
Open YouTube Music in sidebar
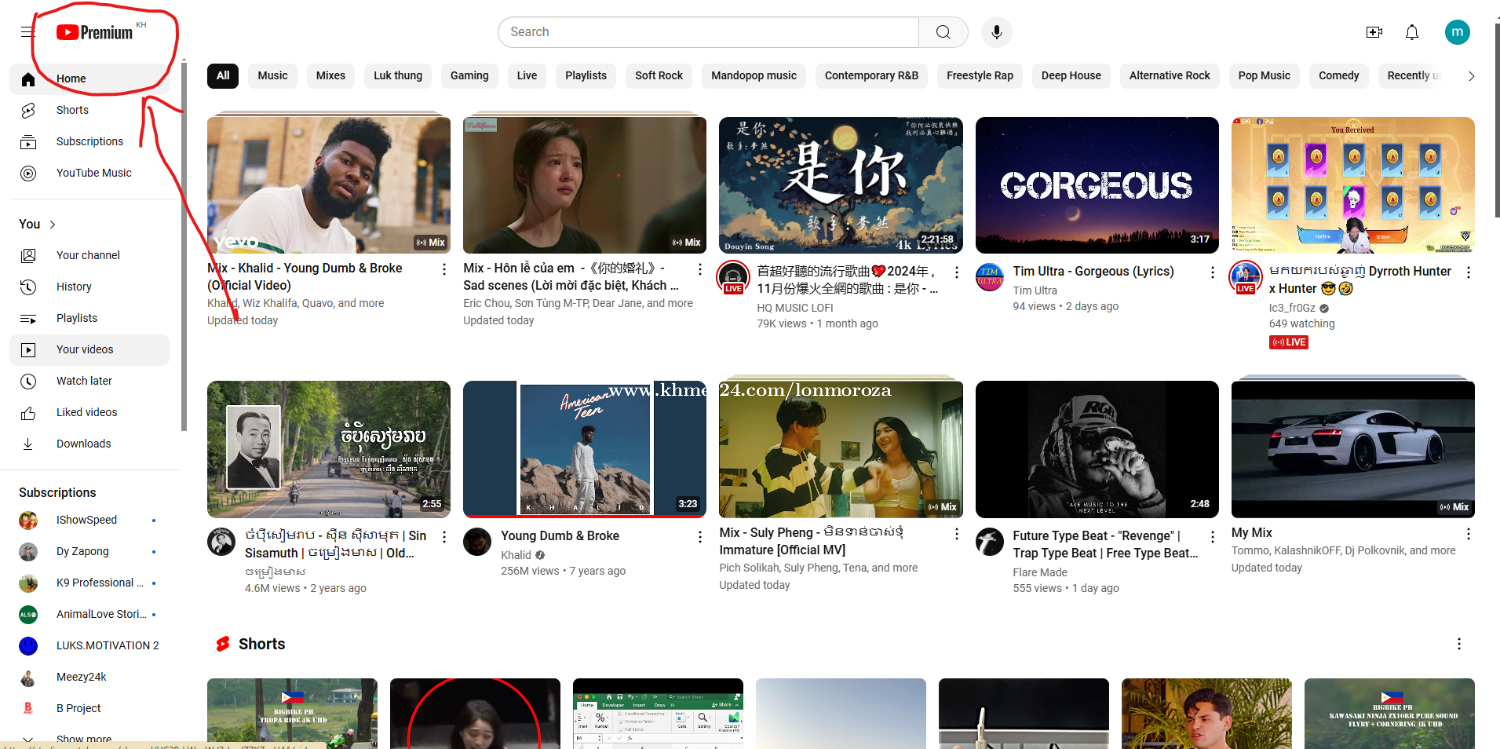tap(89, 173)
